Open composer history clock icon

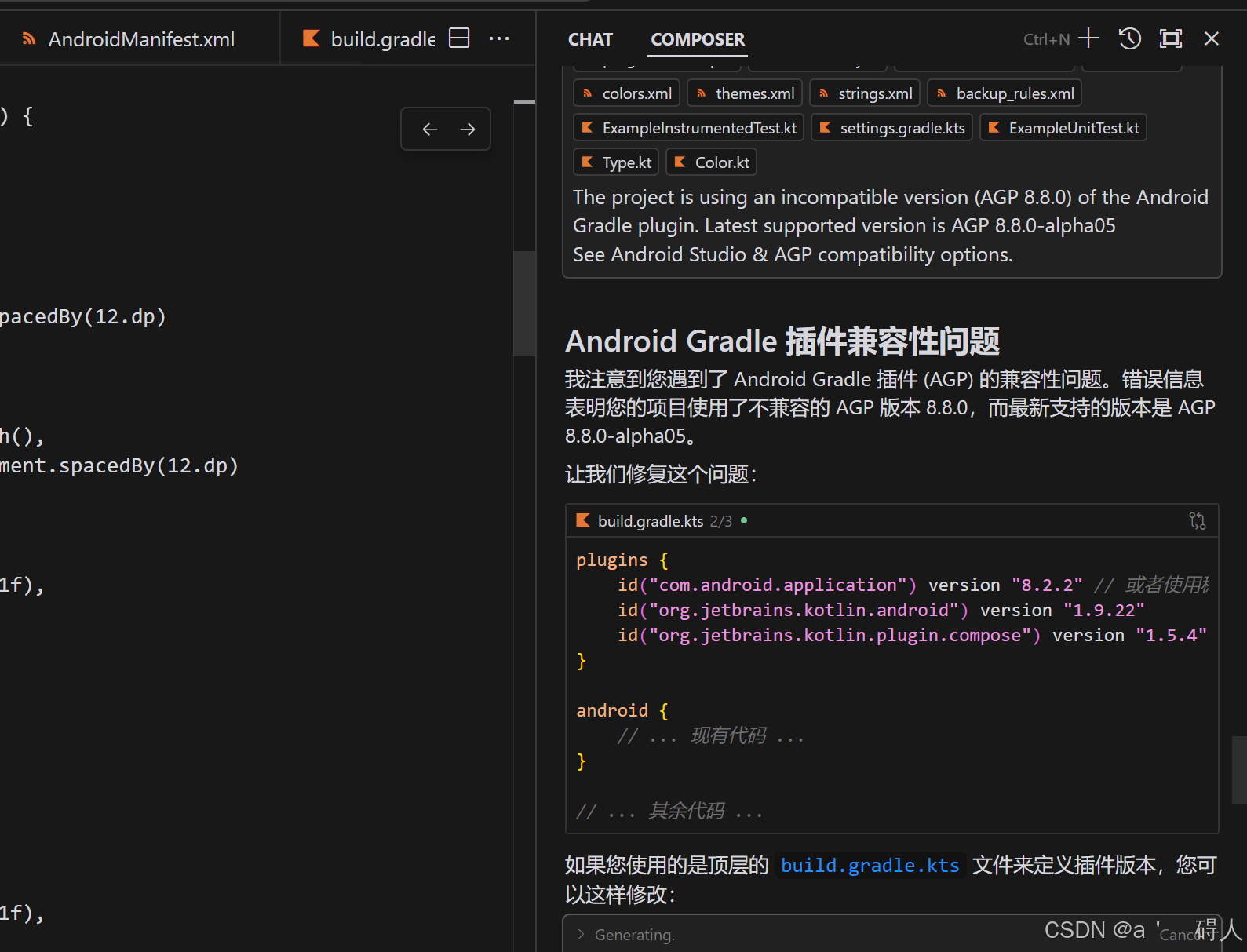(x=1129, y=38)
